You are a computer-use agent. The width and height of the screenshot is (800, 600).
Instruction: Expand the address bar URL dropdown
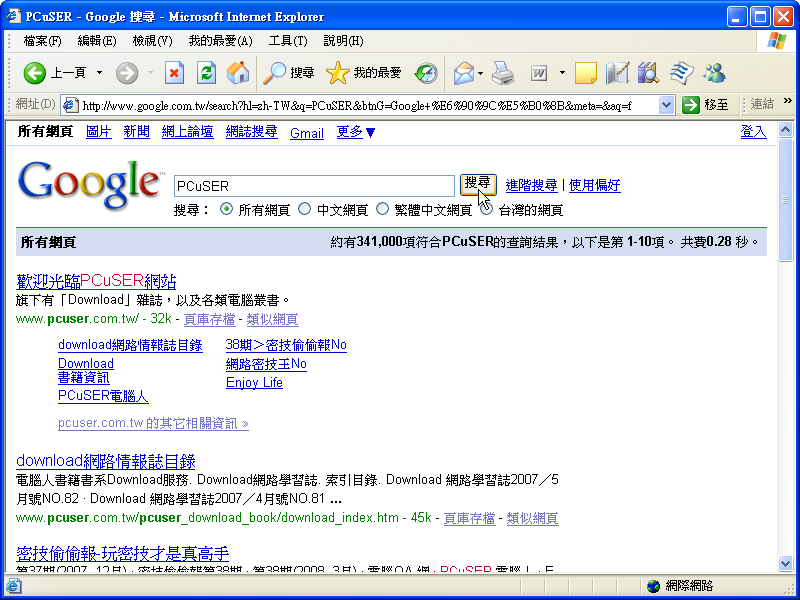[x=665, y=105]
